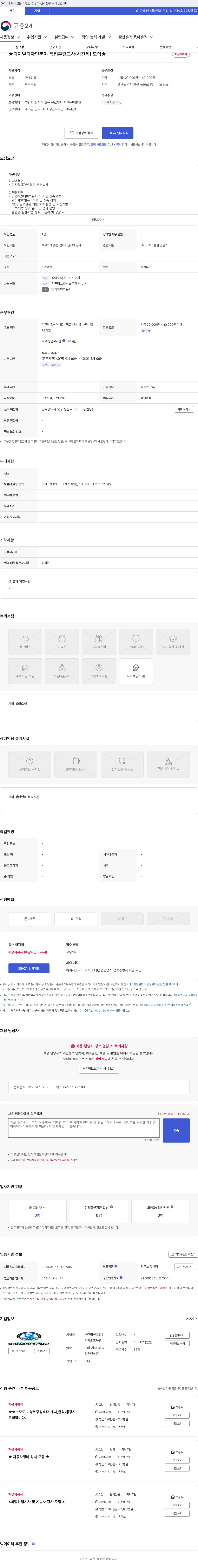Viewport: 198px width, 1568px height.
Task: Click 새창보기 for 중장비 강사 posting
Action: (x=177, y=1423)
